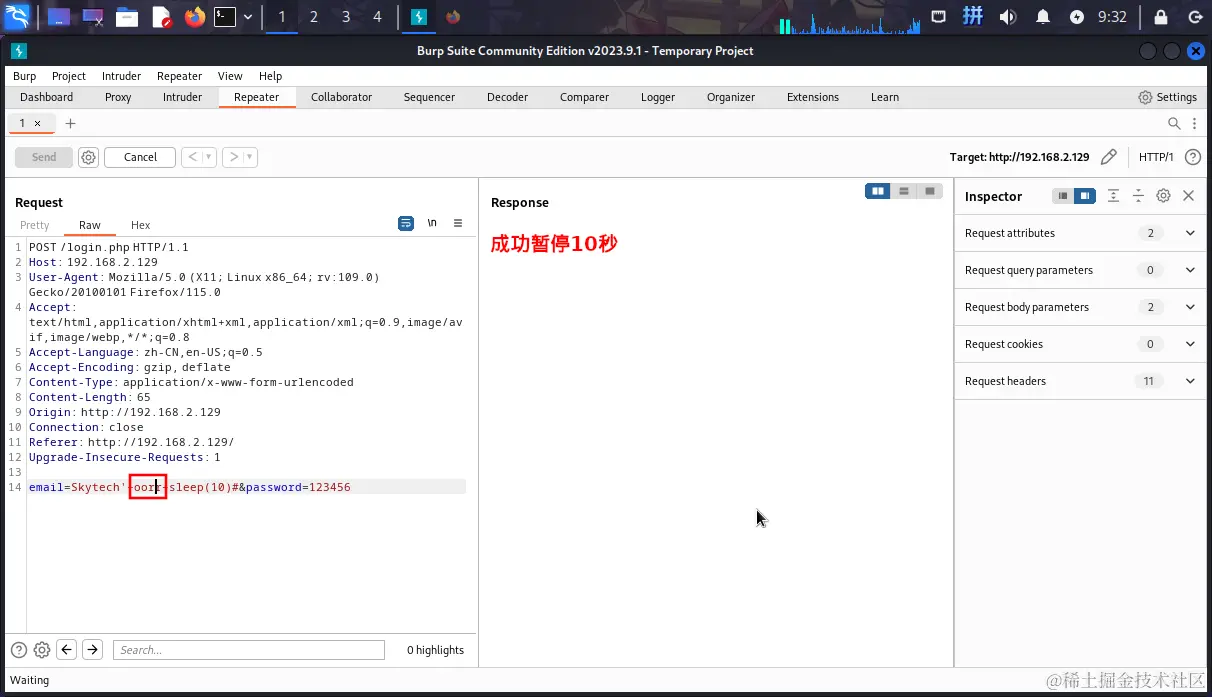The height and width of the screenshot is (697, 1212).
Task: Open the notifications bell
Action: 1043,17
